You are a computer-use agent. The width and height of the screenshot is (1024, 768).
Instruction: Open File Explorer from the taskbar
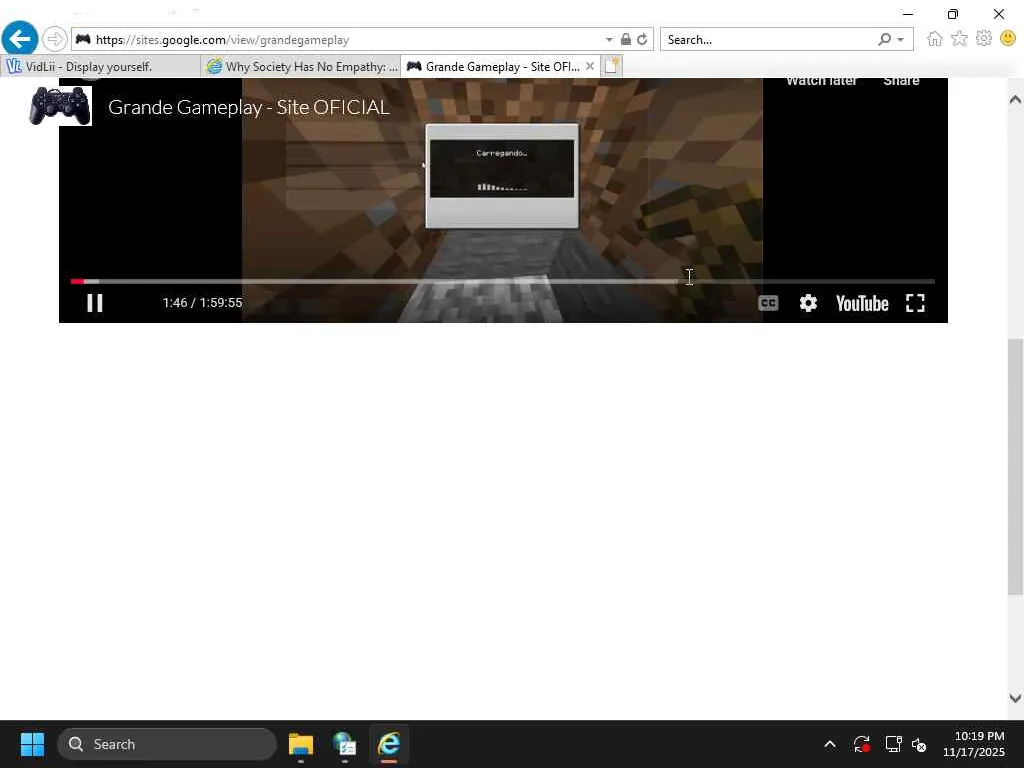[x=301, y=744]
